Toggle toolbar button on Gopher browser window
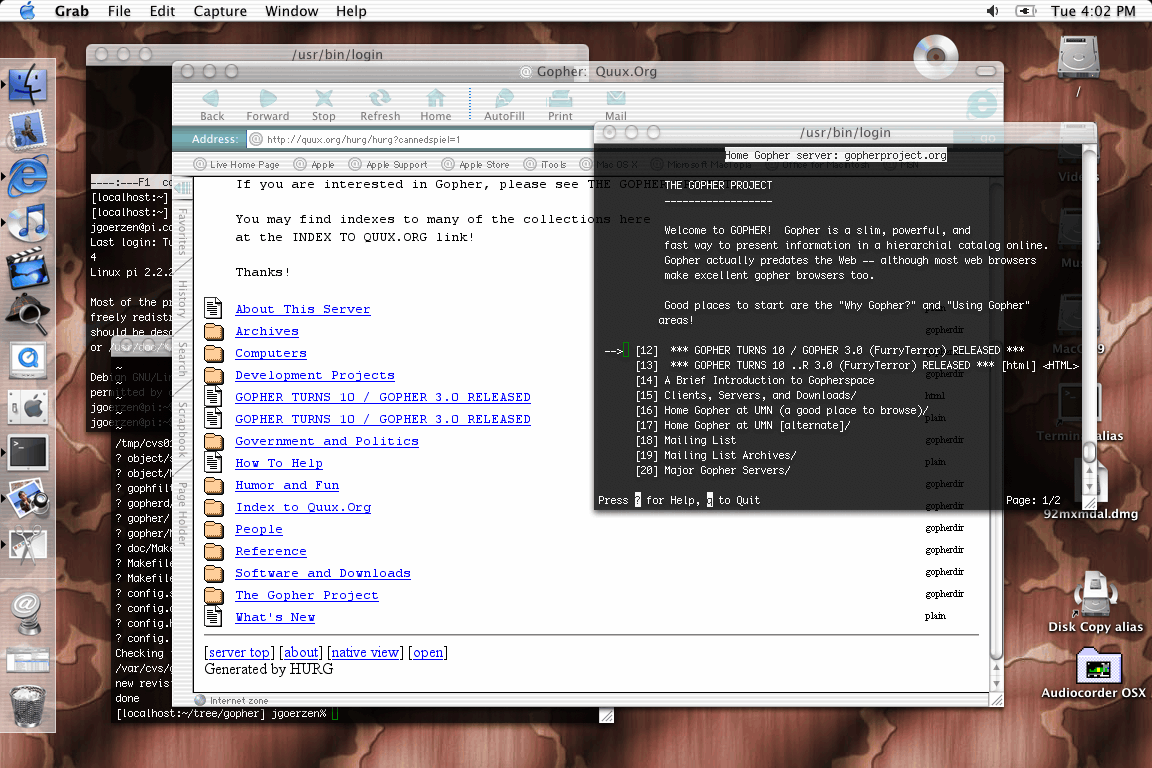Viewport: 1152px width, 768px height. 986,72
